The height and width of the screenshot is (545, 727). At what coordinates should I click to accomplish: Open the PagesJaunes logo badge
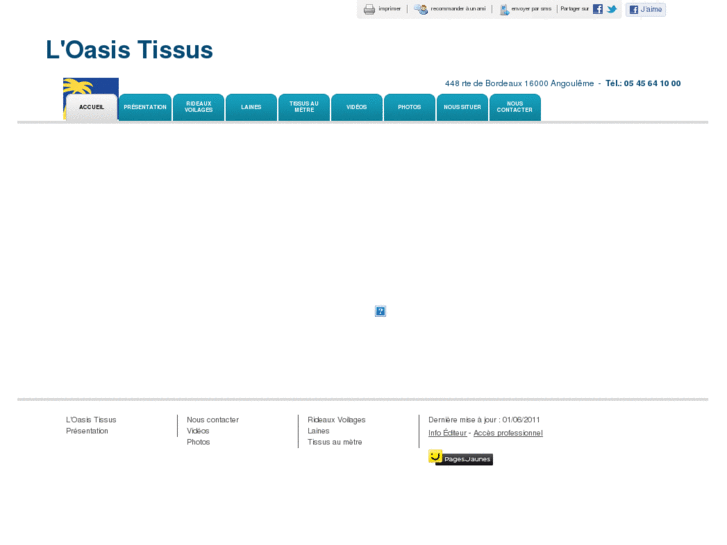460,458
